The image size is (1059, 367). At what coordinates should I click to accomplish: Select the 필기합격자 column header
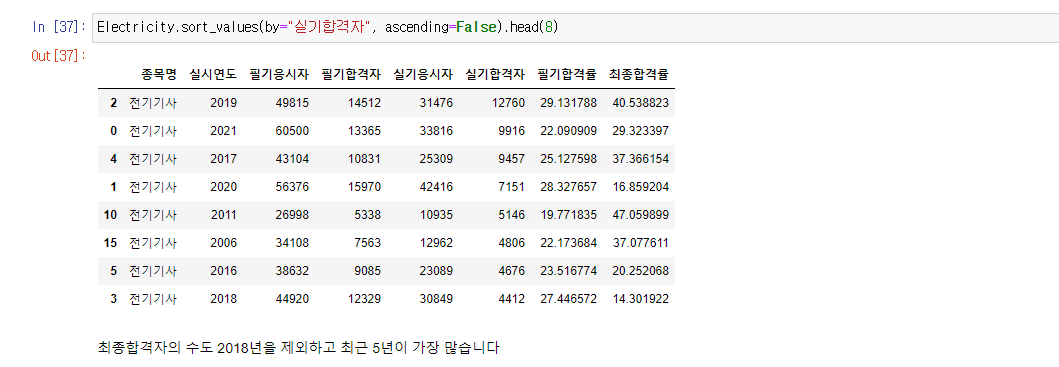coord(351,74)
